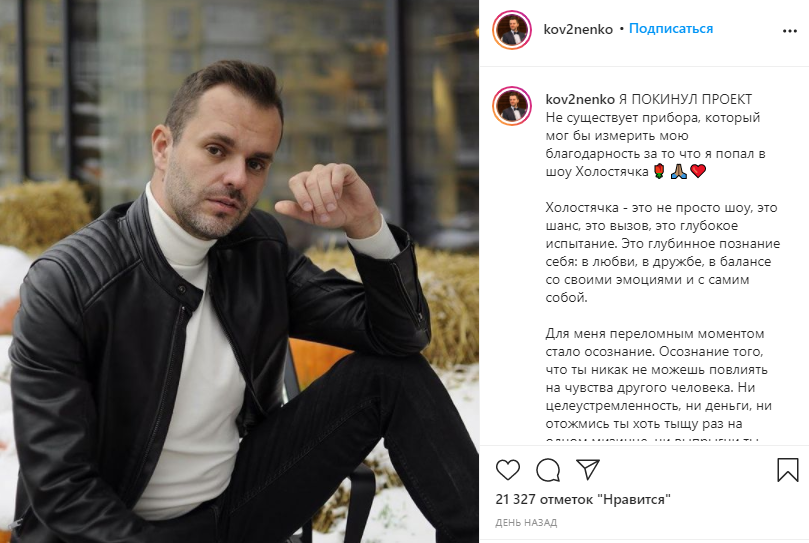Click the Холостячка paragraph text in caption
The width and height of the screenshot is (809, 543).
[662, 252]
